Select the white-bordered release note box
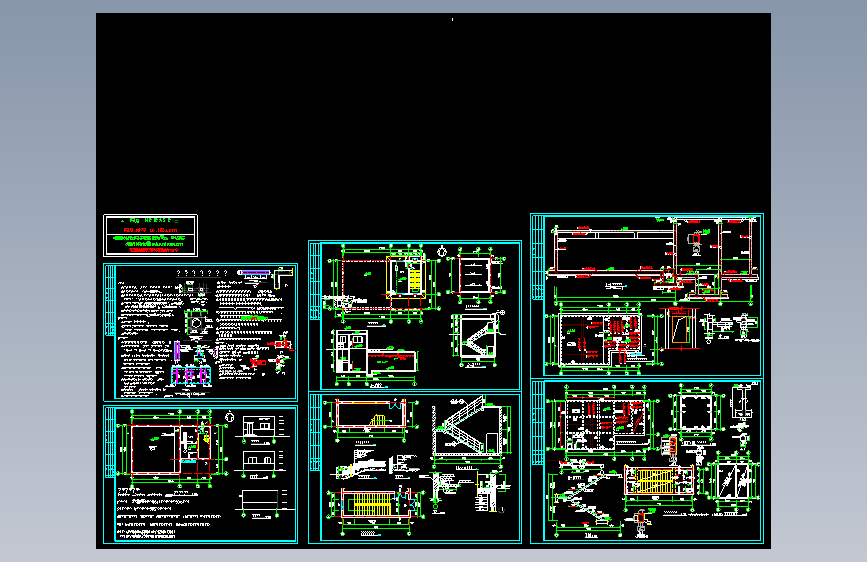The image size is (867, 562). [x=150, y=236]
